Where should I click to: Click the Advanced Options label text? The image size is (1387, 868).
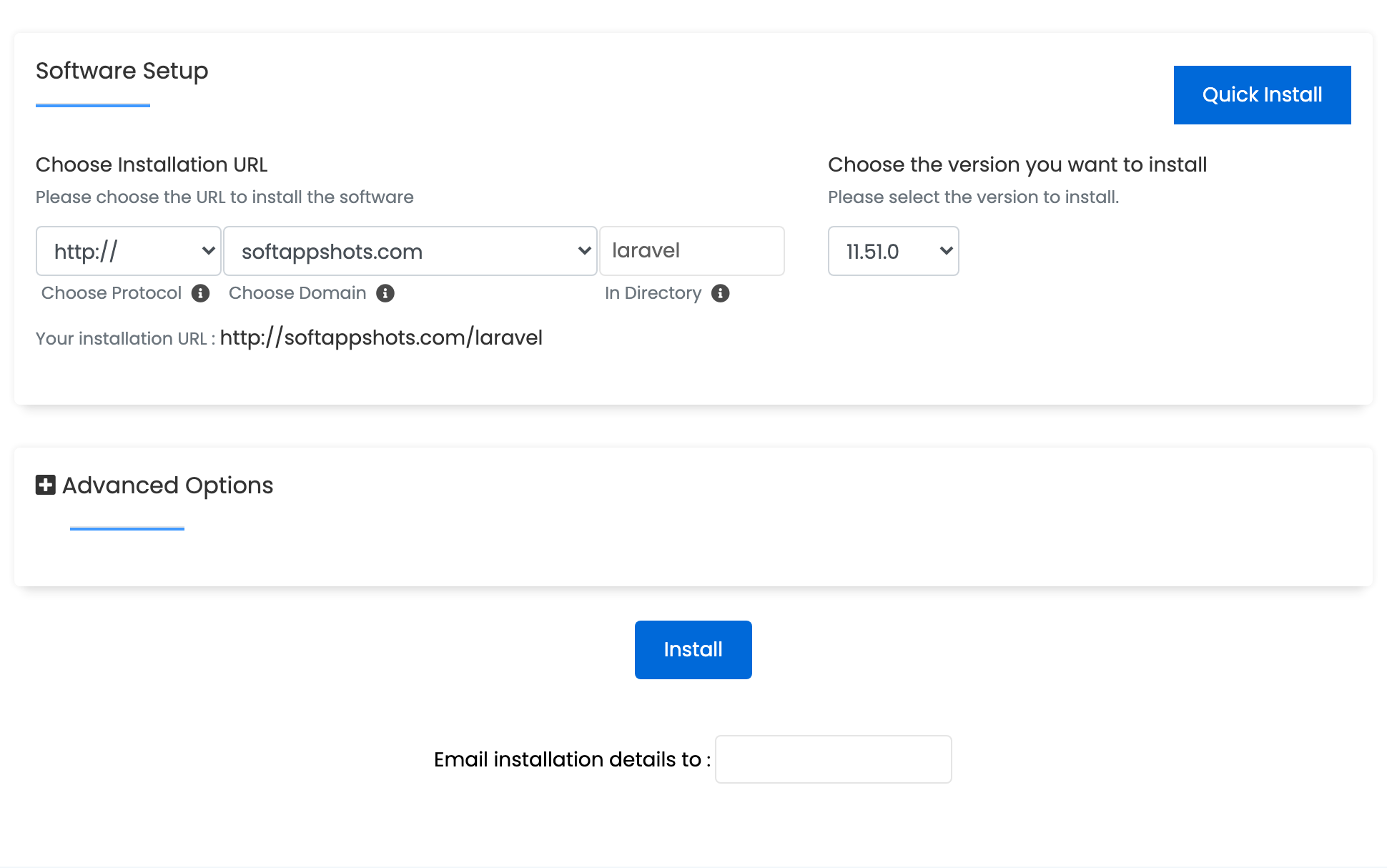[167, 485]
